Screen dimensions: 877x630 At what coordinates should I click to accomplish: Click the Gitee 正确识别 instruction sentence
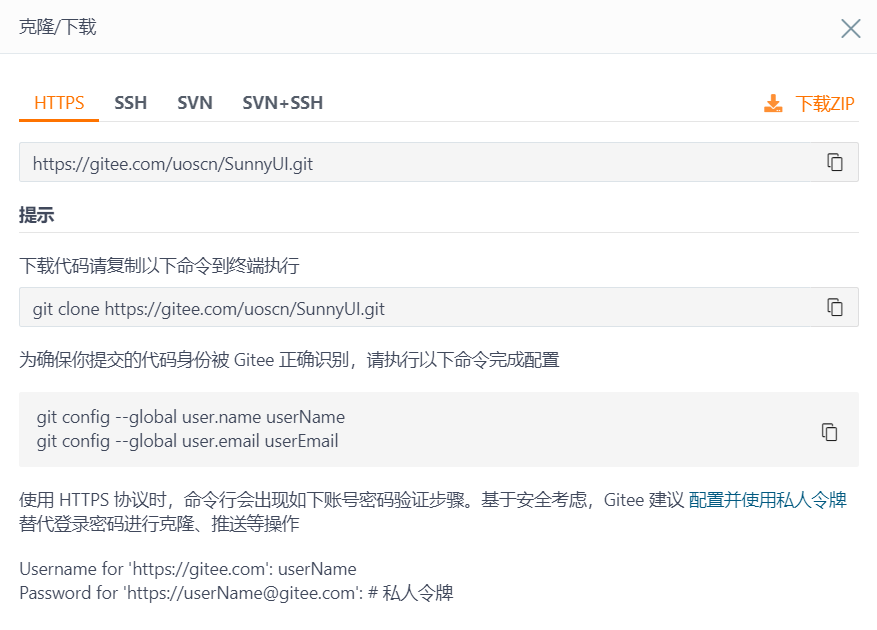[x=289, y=360]
